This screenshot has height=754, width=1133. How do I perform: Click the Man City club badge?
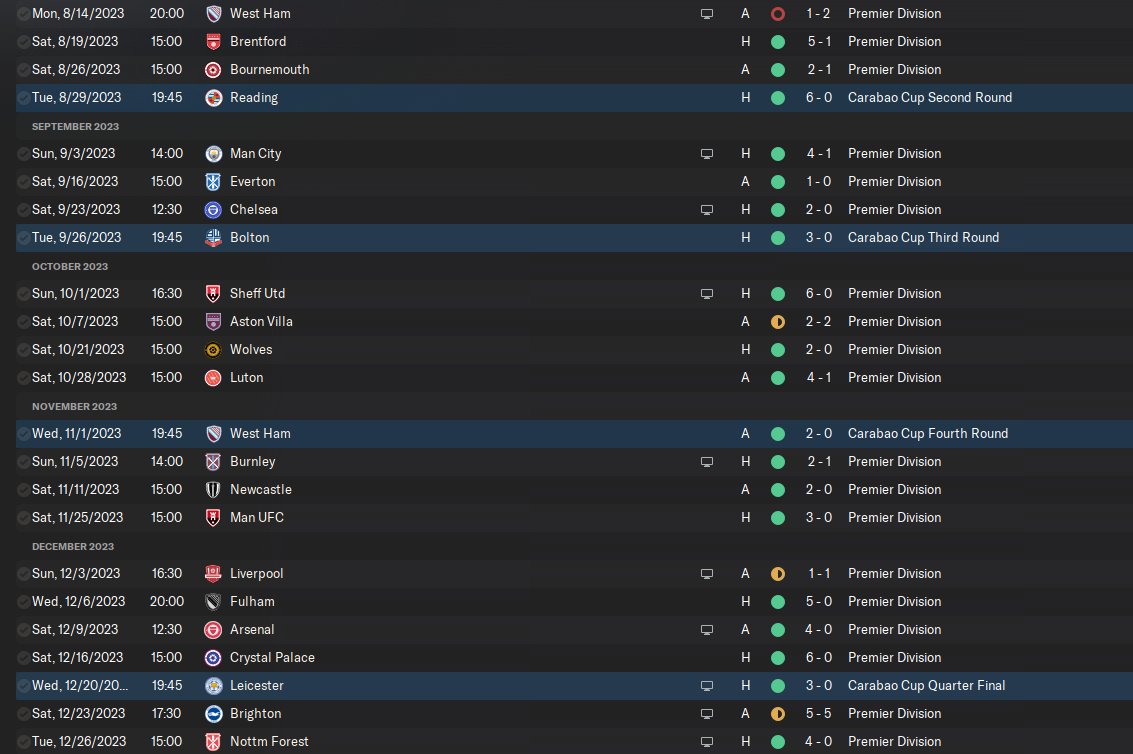pos(213,154)
